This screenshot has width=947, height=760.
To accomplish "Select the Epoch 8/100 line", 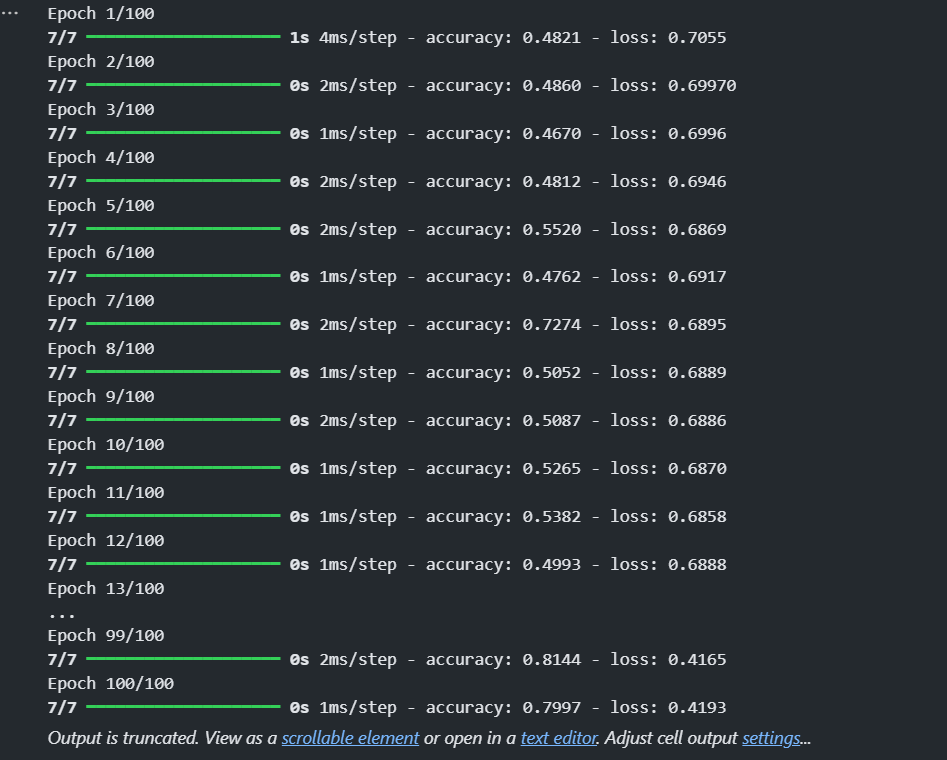I will point(101,349).
